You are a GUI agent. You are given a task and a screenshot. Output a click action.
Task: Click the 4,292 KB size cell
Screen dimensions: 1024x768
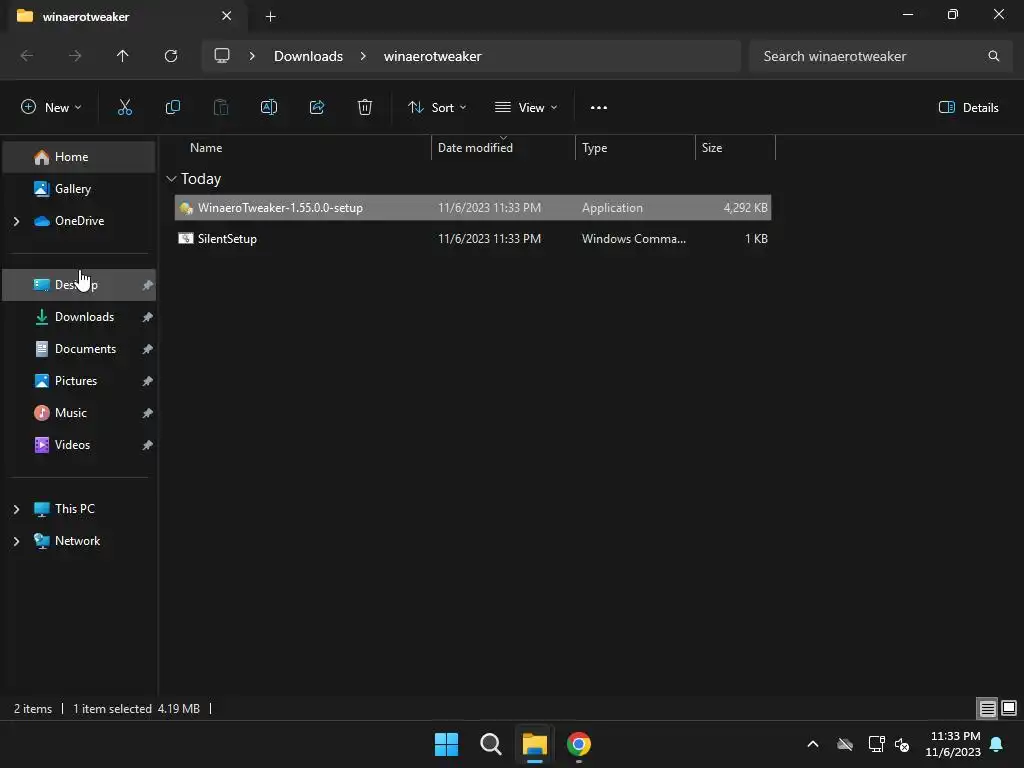tap(745, 208)
